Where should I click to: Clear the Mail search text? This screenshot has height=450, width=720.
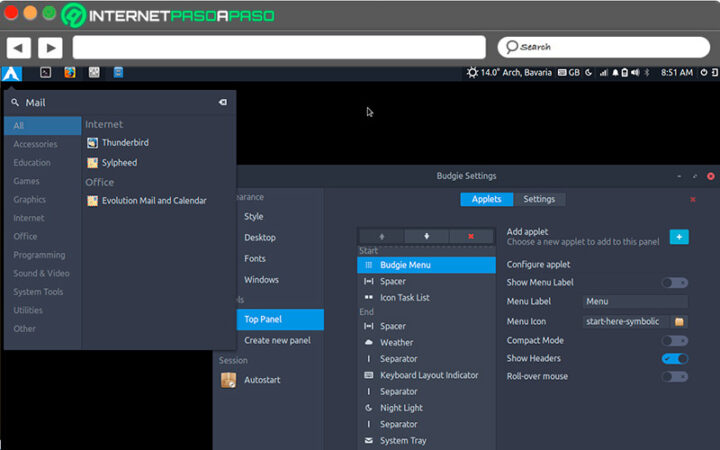[x=222, y=102]
